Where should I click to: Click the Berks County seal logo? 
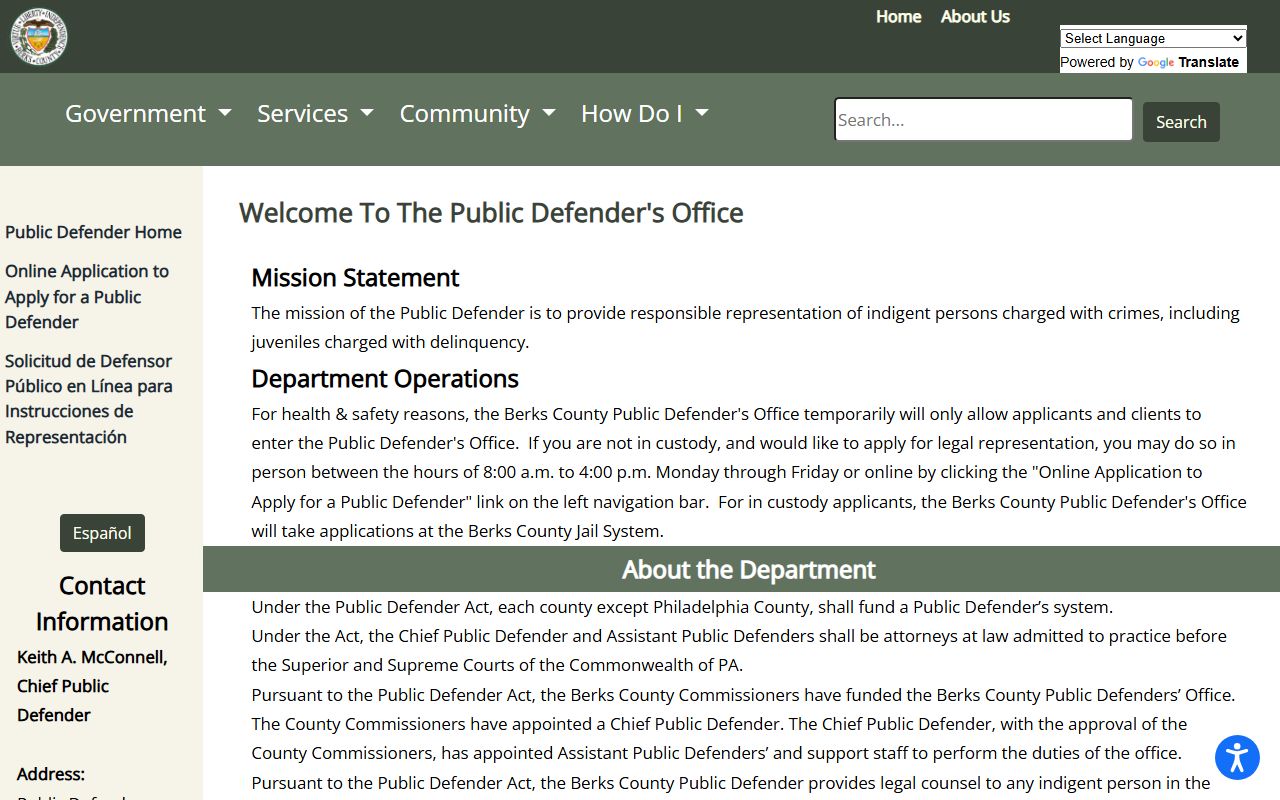39,37
